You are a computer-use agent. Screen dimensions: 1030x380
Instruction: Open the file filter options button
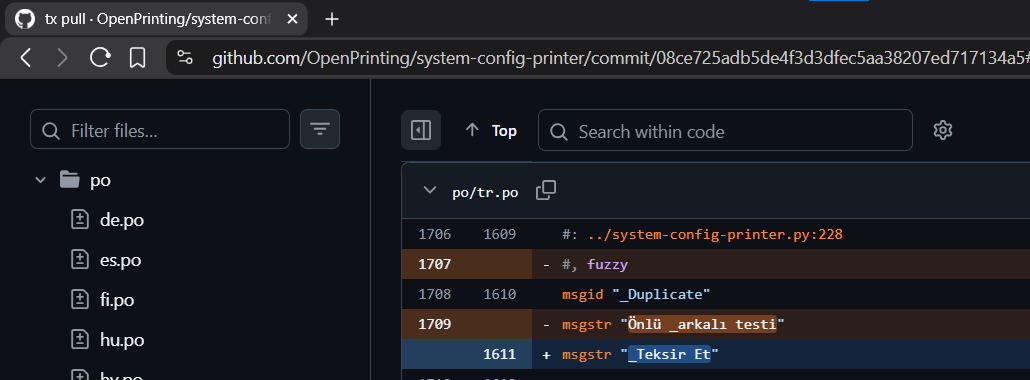(320, 129)
